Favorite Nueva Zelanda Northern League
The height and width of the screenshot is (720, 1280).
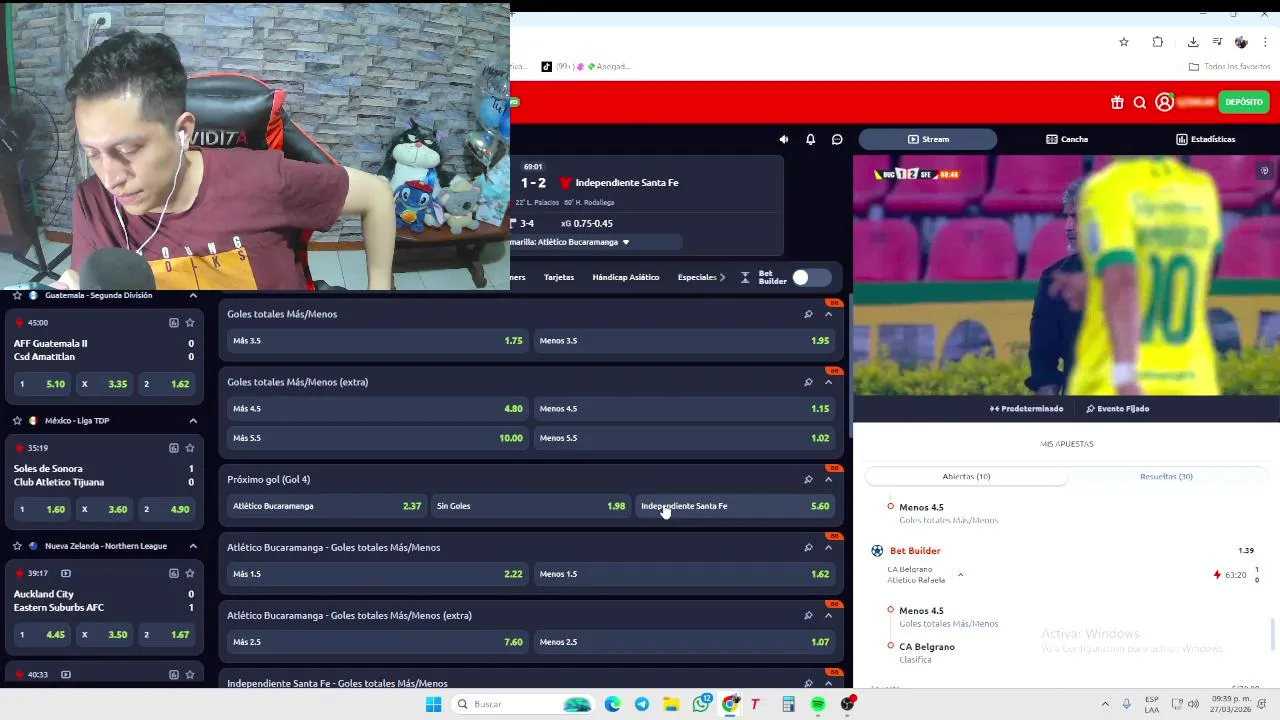click(x=18, y=546)
